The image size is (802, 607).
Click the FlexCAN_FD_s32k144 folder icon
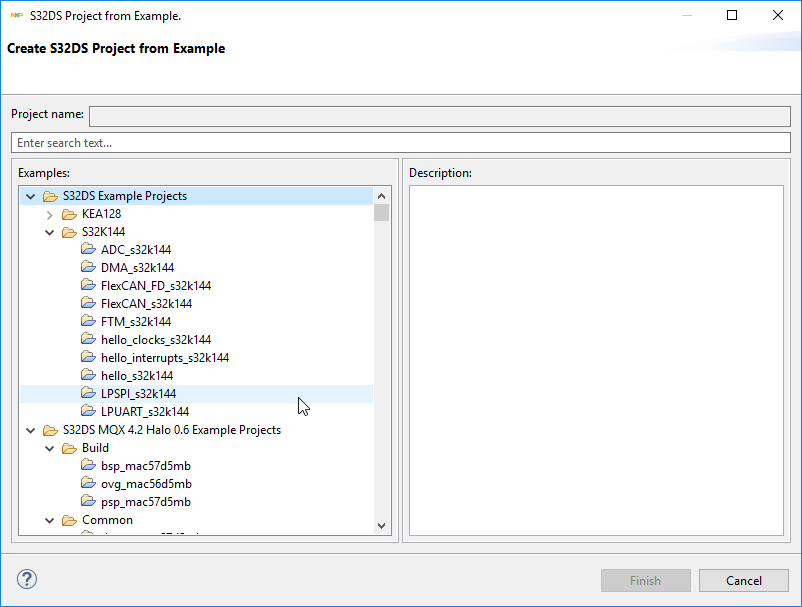(x=88, y=285)
